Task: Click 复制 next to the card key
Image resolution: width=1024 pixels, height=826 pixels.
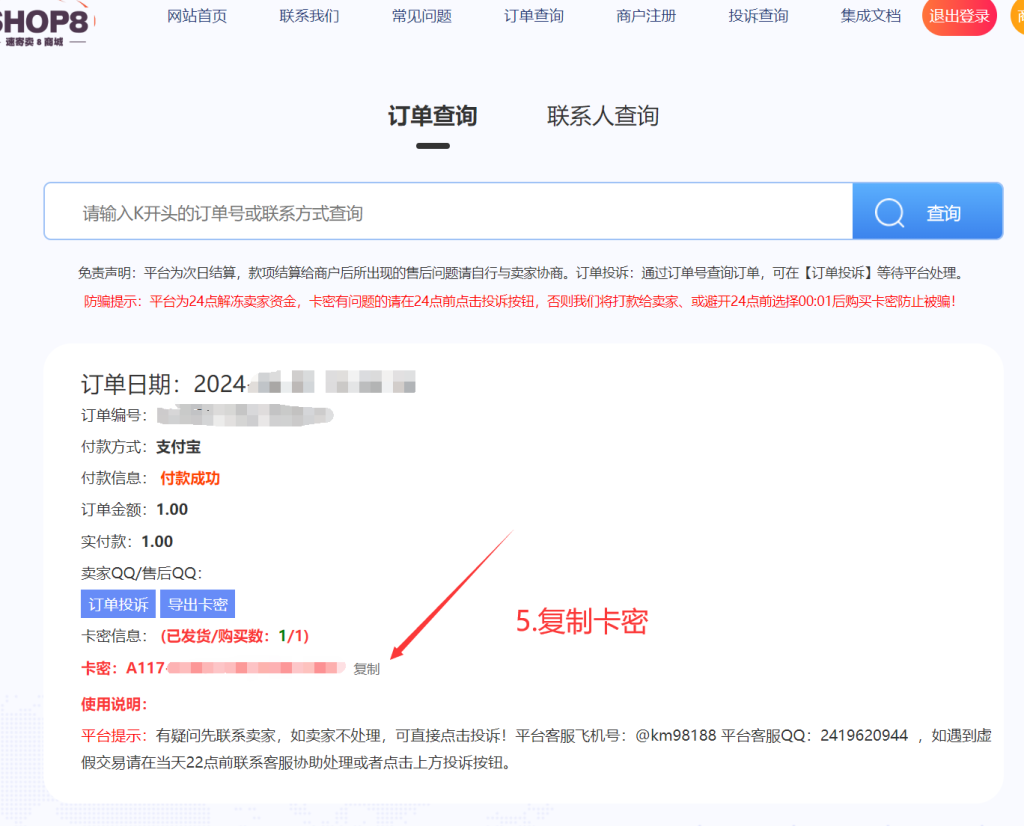Action: [x=366, y=669]
